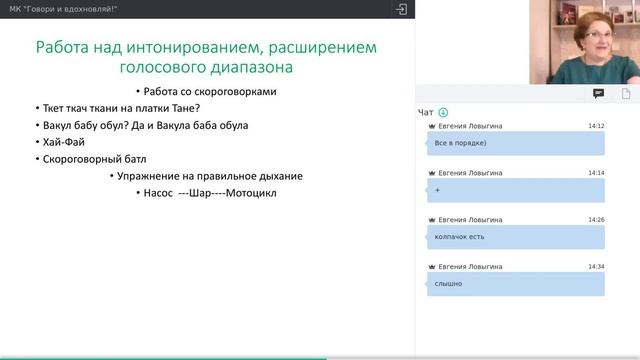Click the 14:12 message timestamp
Screen dimensions: 640x360
596,126
